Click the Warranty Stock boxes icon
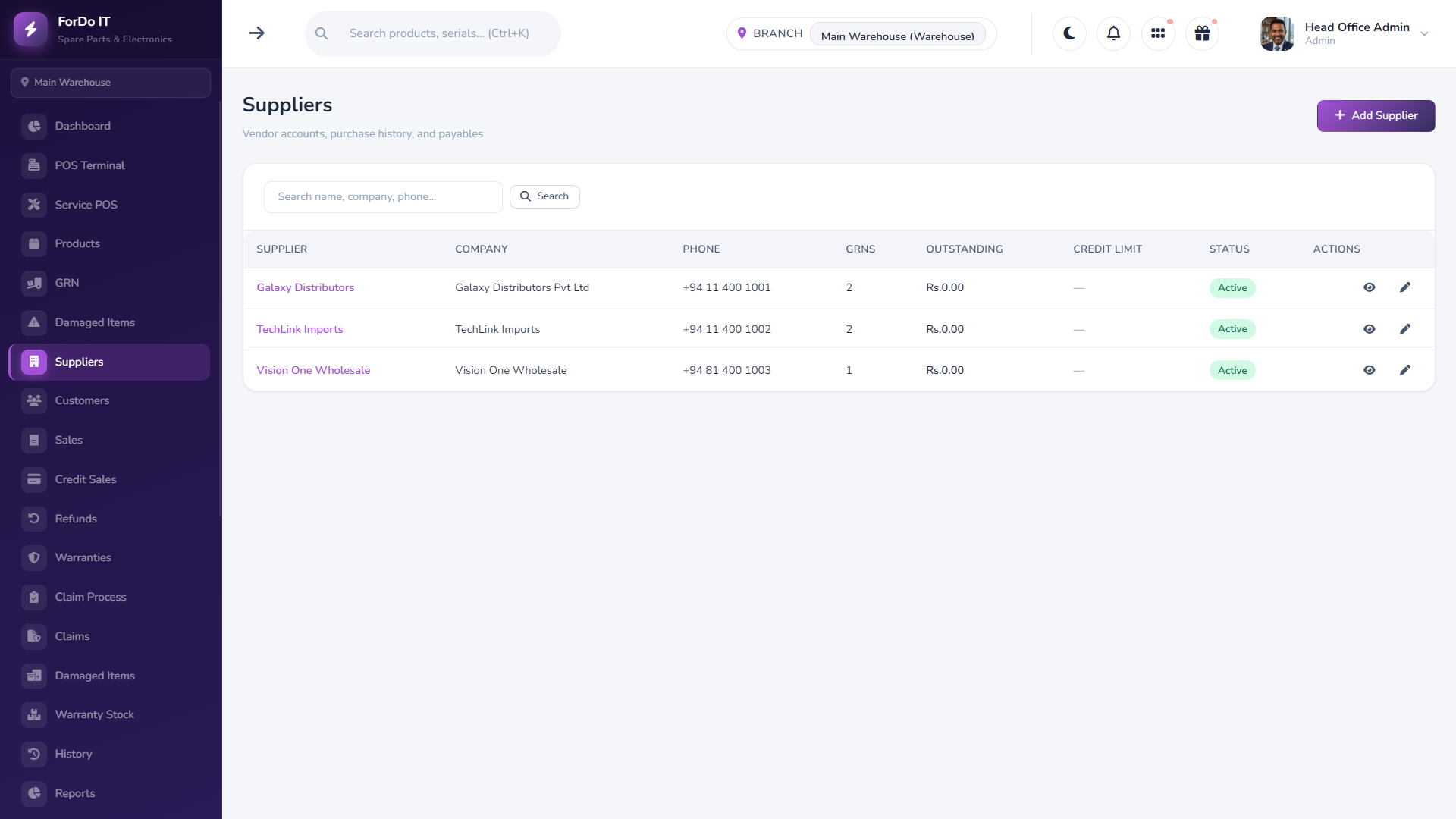This screenshot has height=819, width=1456. pyautogui.click(x=34, y=714)
